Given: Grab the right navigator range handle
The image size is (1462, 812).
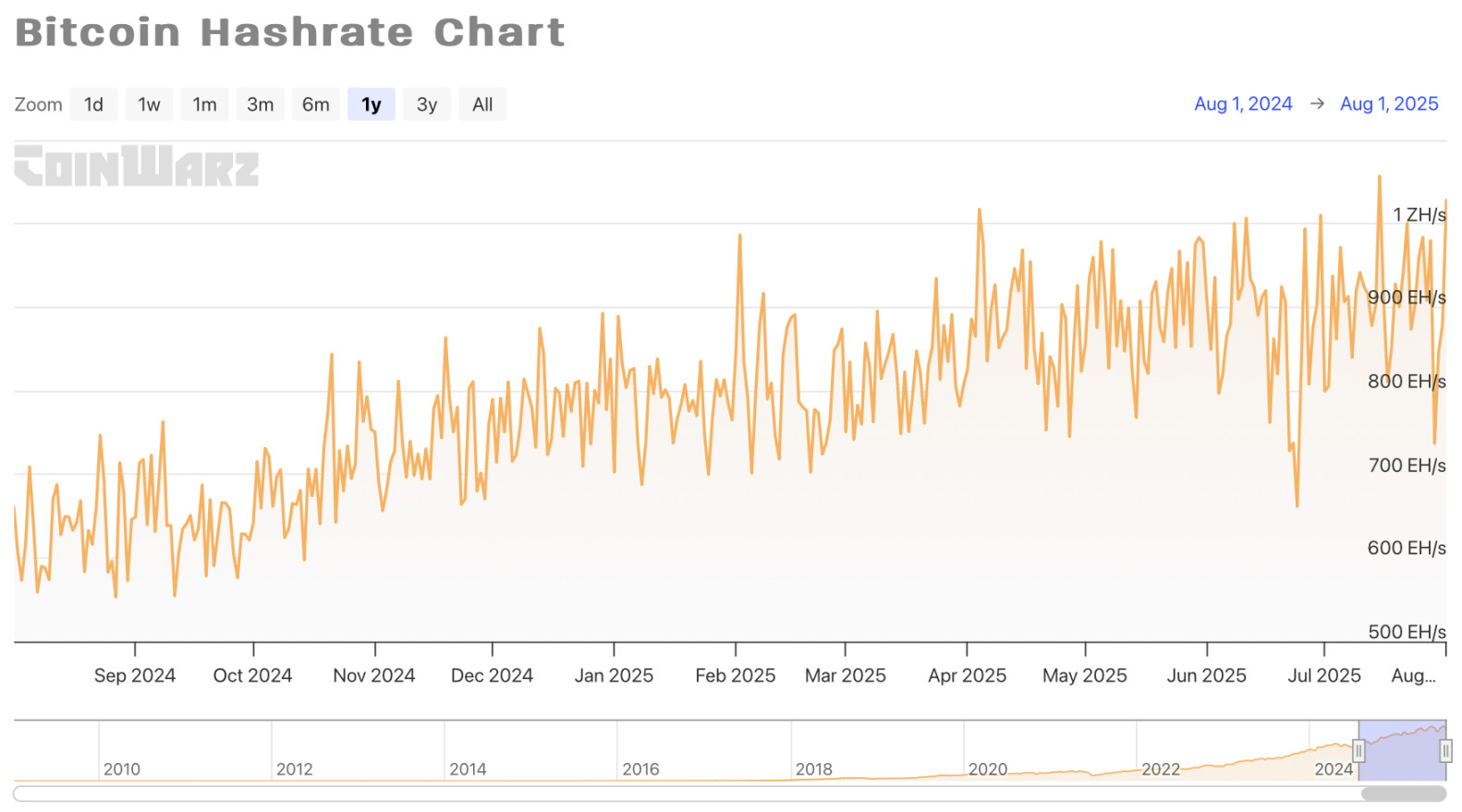Looking at the screenshot, I should click(x=1445, y=751).
